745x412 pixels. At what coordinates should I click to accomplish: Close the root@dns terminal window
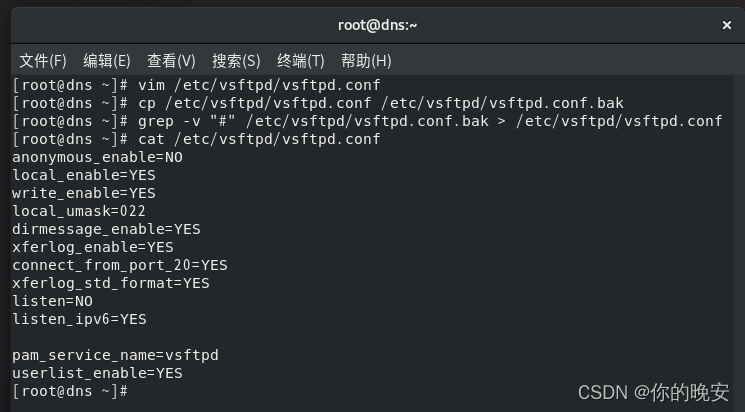point(726,25)
